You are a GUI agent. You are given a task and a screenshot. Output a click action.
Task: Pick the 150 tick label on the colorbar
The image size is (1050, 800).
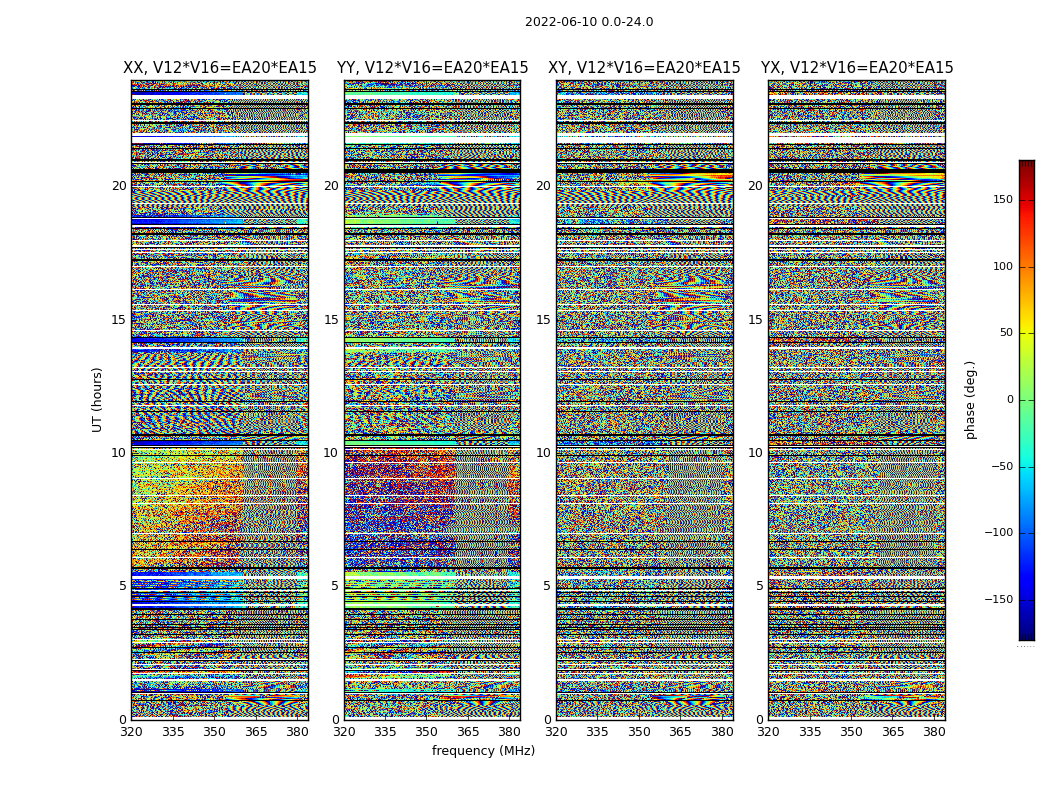point(1003,199)
